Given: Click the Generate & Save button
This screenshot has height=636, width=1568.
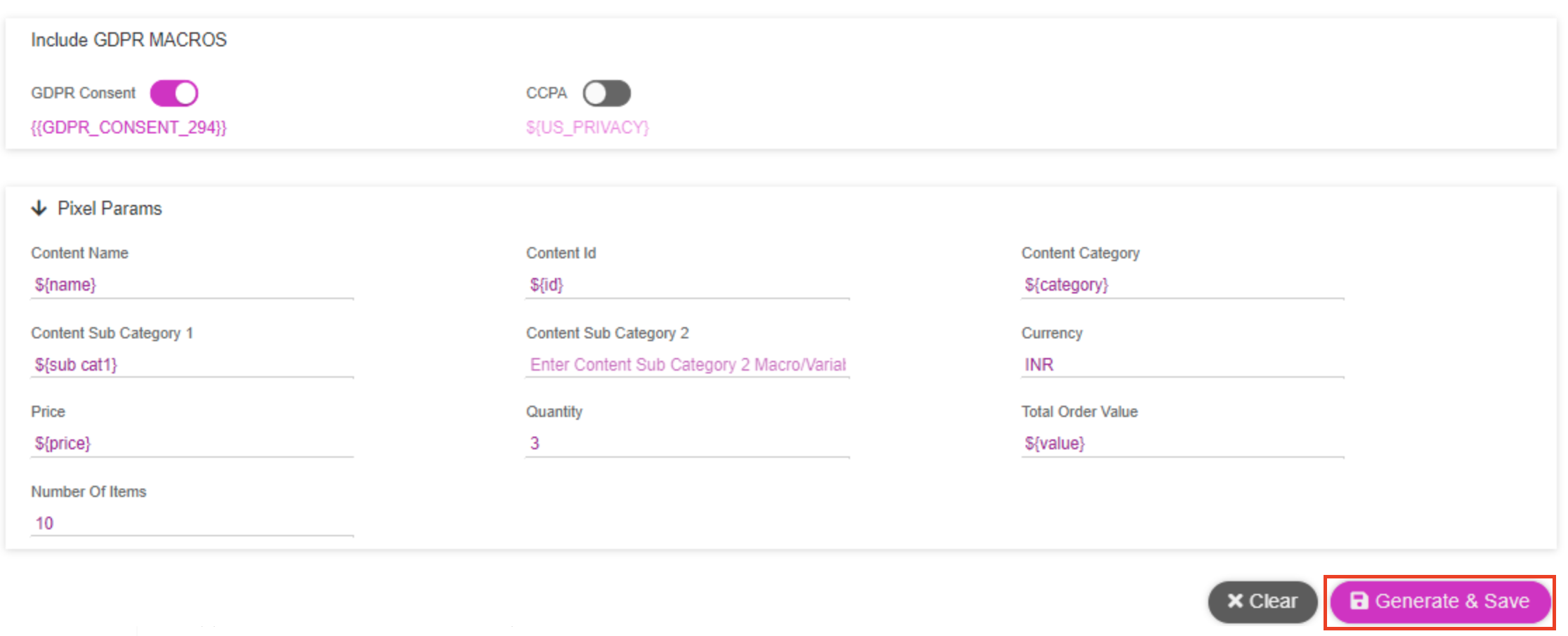Looking at the screenshot, I should coord(1440,602).
